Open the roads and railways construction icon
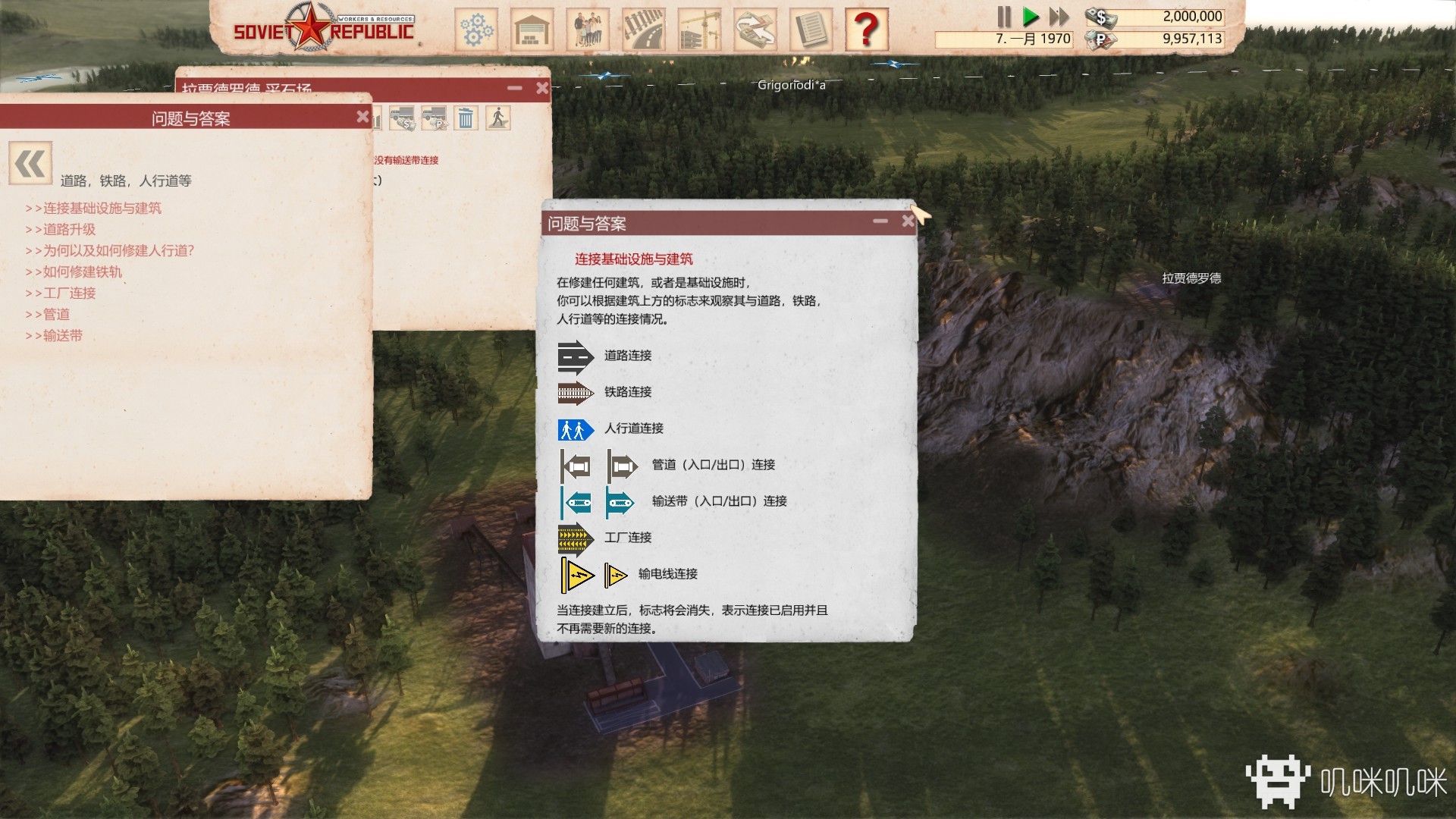1456x819 pixels. tap(643, 30)
